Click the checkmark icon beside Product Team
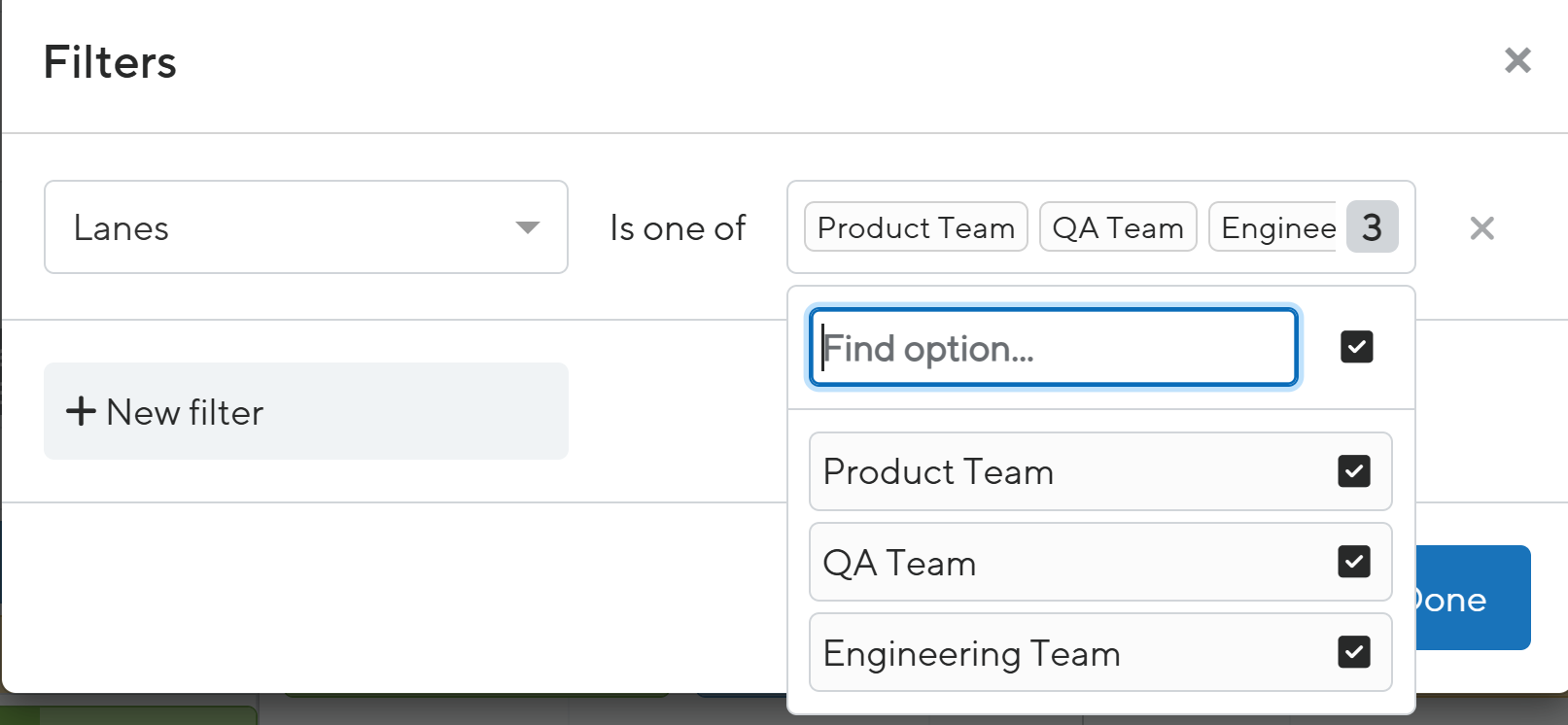This screenshot has height=725, width=1568. 1353,471
